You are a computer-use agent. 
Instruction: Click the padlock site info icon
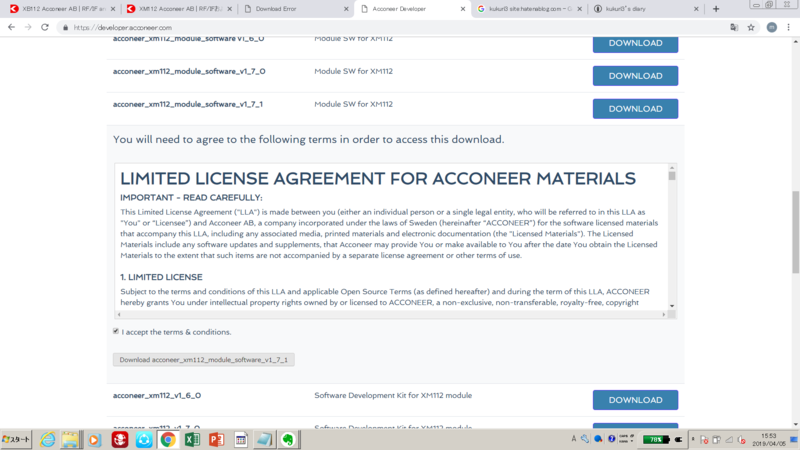pos(65,28)
